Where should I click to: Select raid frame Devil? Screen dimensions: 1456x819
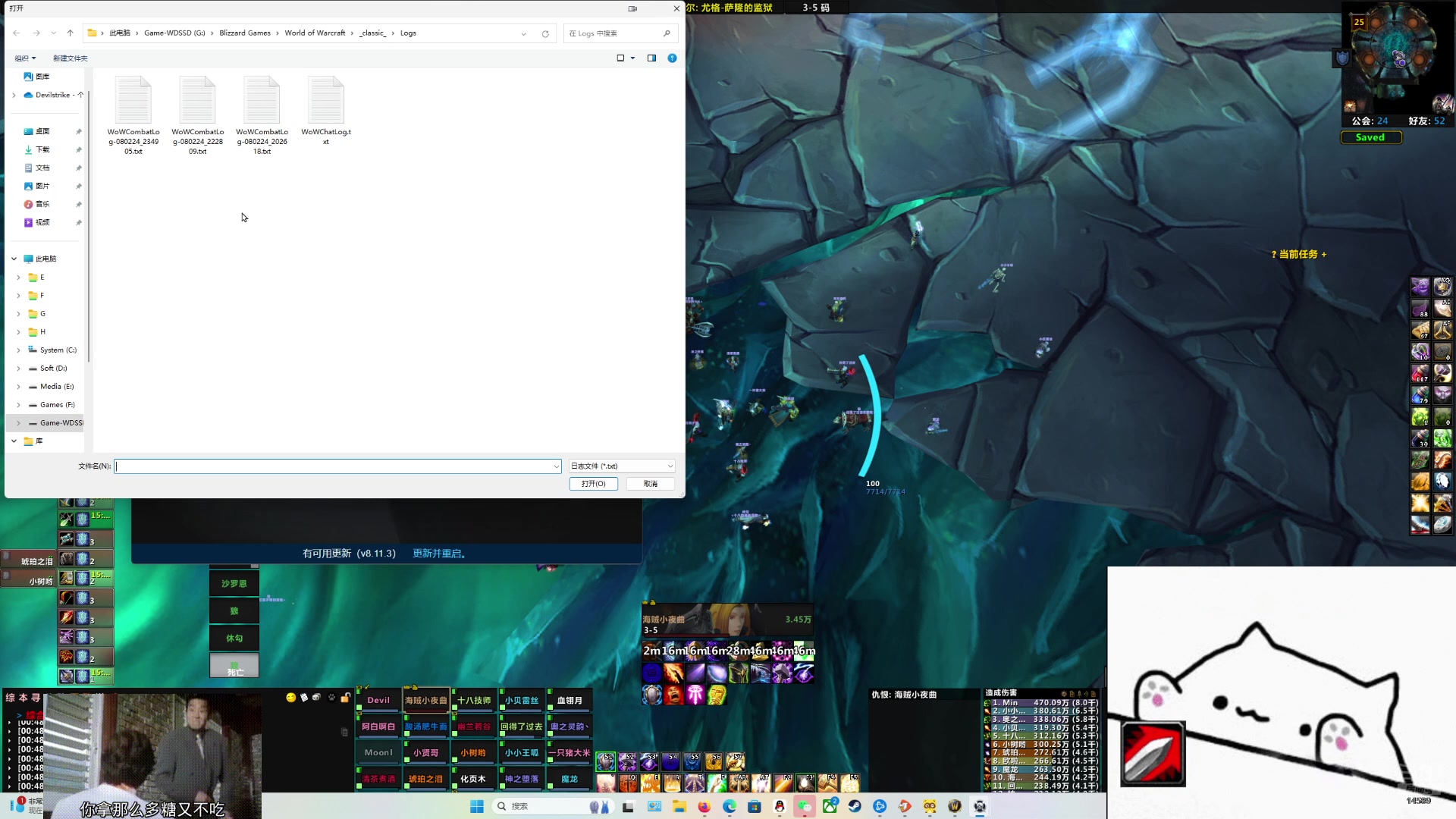tap(378, 700)
